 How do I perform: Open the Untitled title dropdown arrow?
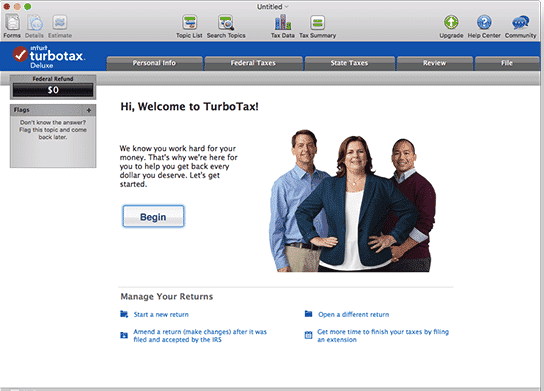287,7
